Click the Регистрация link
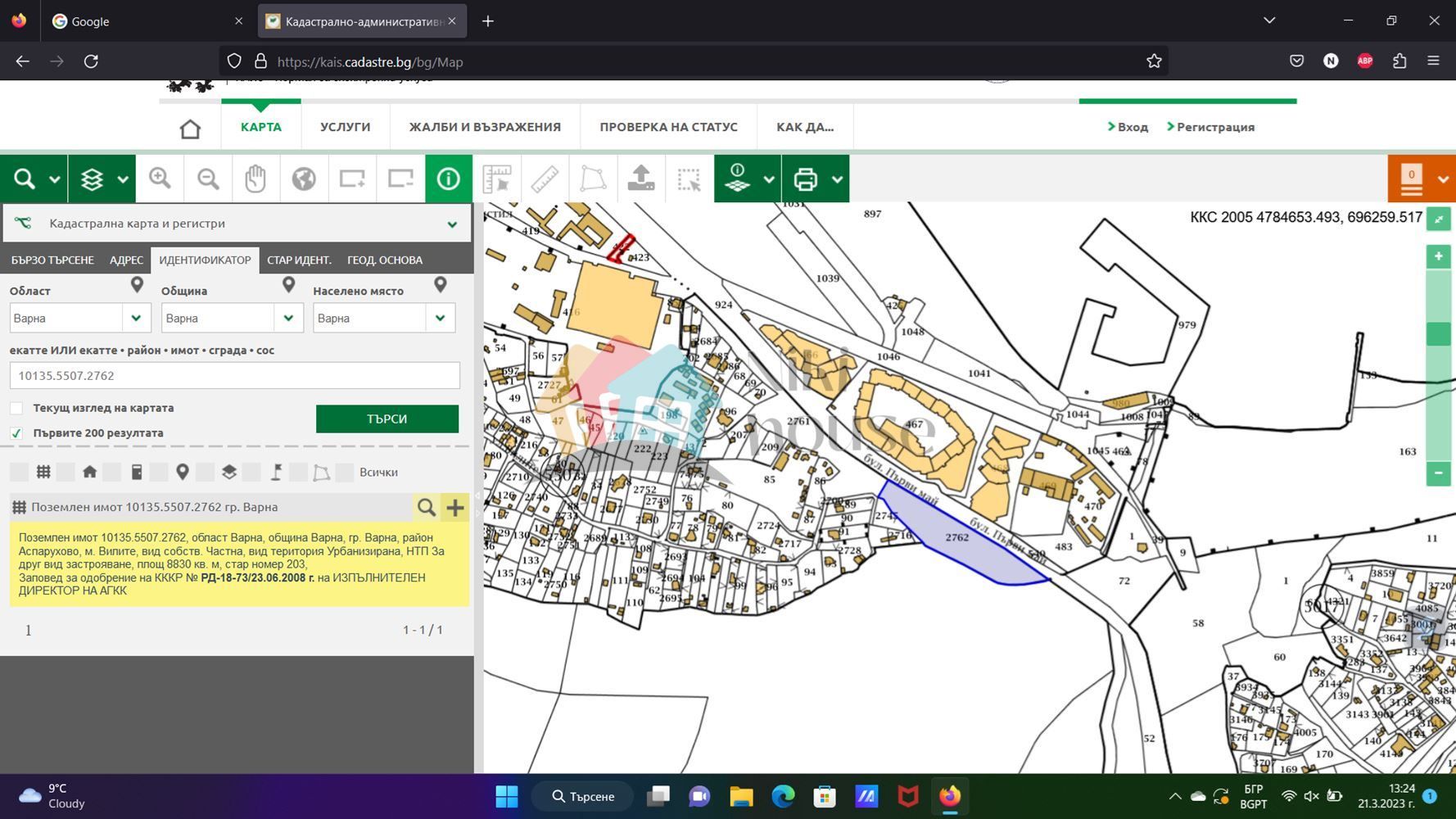The width and height of the screenshot is (1456, 819). pos(1214,127)
